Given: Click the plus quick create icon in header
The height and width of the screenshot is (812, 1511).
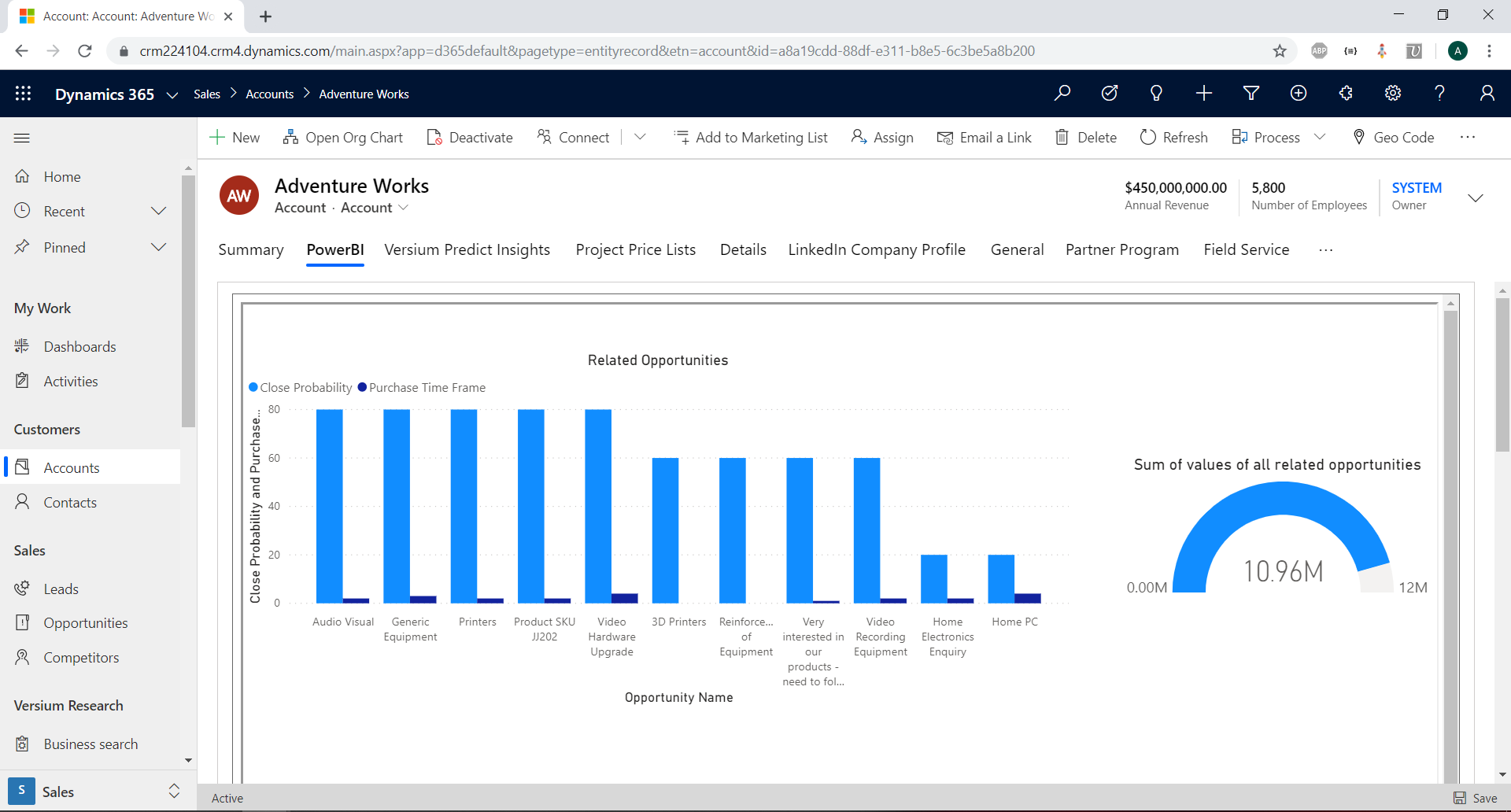Looking at the screenshot, I should coord(1204,94).
